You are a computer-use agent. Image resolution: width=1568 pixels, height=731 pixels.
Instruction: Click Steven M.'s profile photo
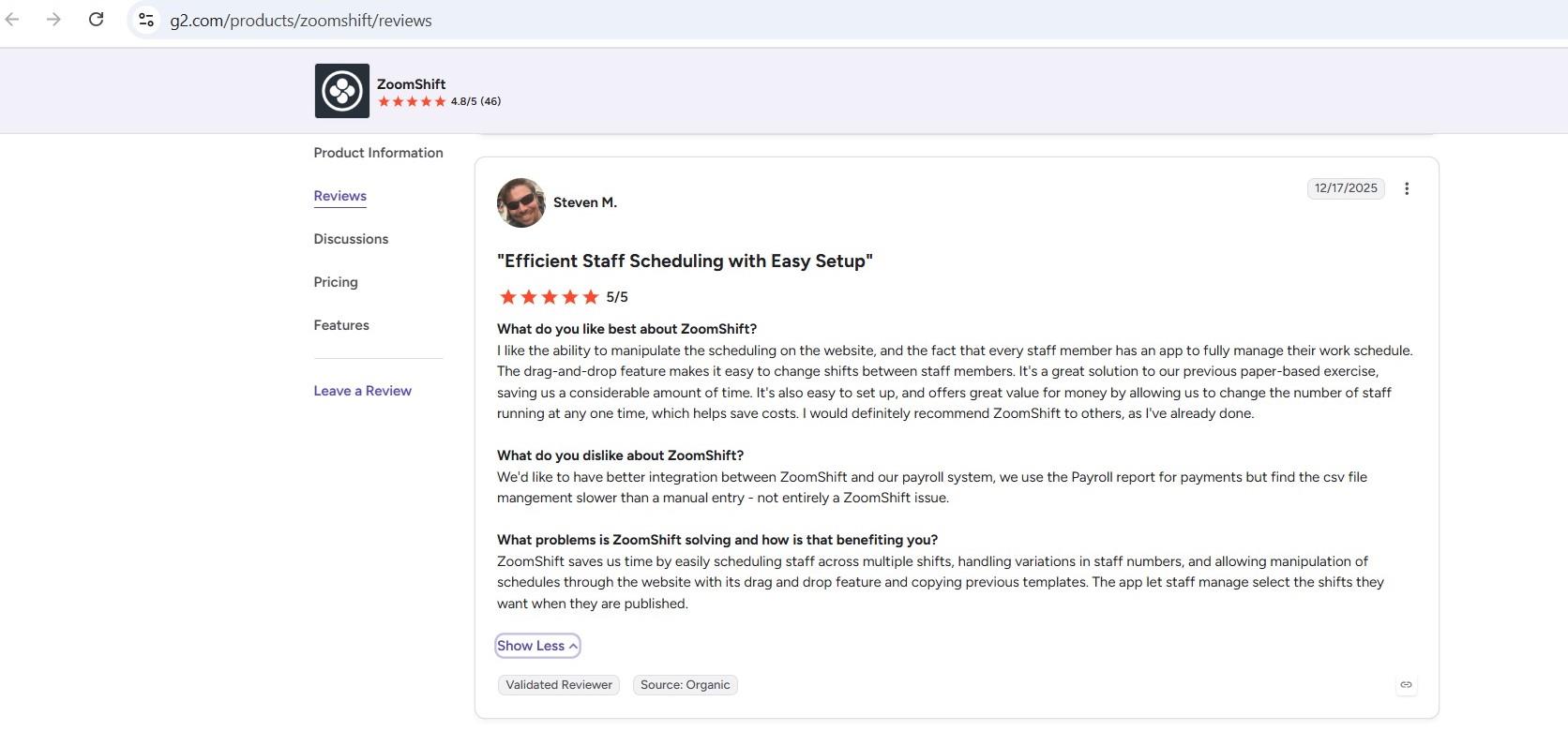click(521, 202)
